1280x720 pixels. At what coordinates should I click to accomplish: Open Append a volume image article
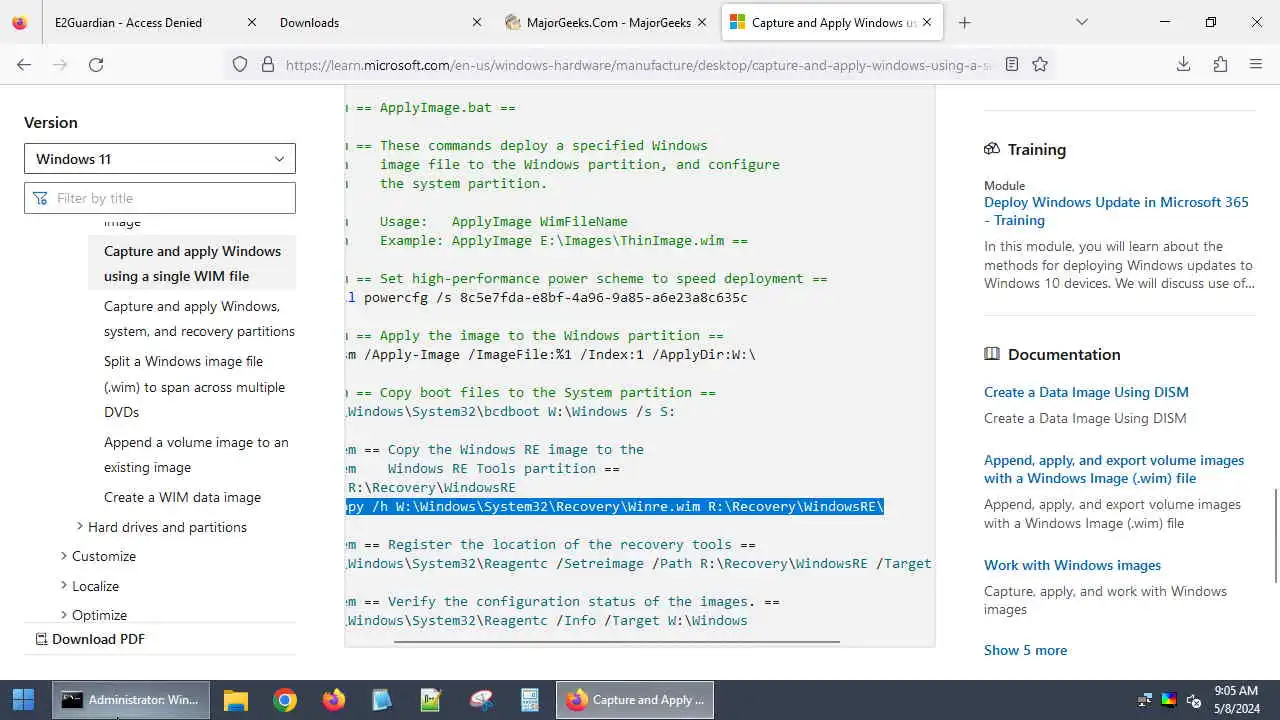196,455
